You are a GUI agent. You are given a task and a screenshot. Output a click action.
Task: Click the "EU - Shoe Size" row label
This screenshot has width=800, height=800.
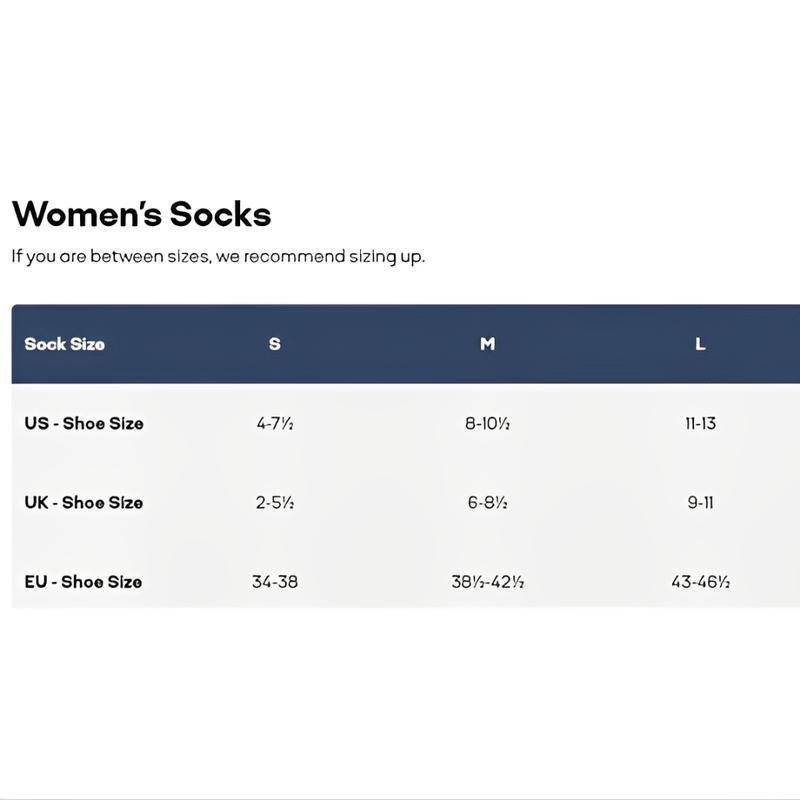click(x=84, y=581)
